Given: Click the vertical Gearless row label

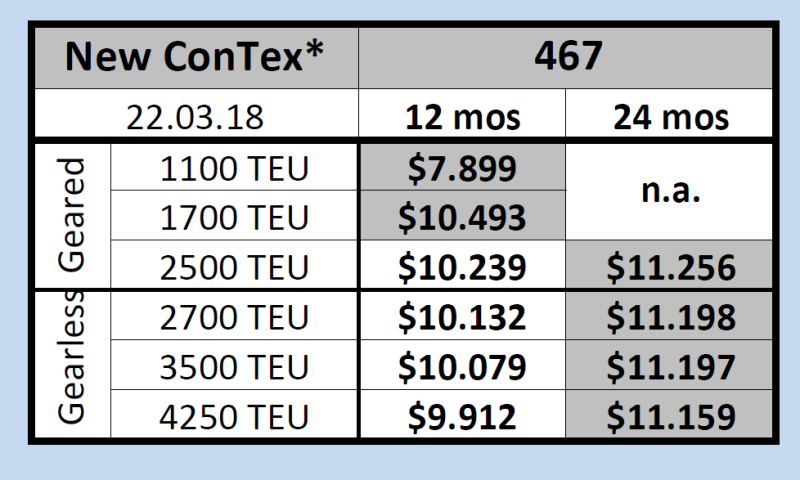Looking at the screenshot, I should click(71, 365).
